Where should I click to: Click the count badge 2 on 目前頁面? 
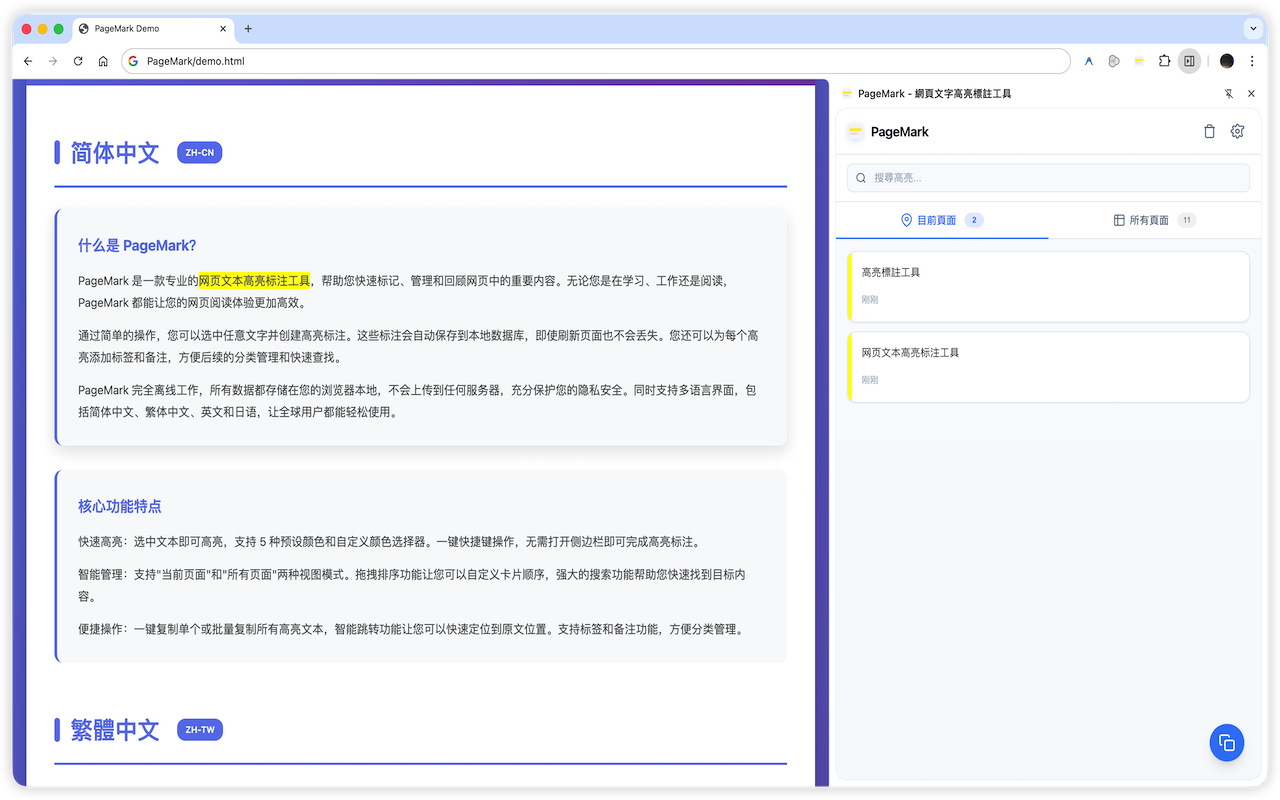(974, 220)
